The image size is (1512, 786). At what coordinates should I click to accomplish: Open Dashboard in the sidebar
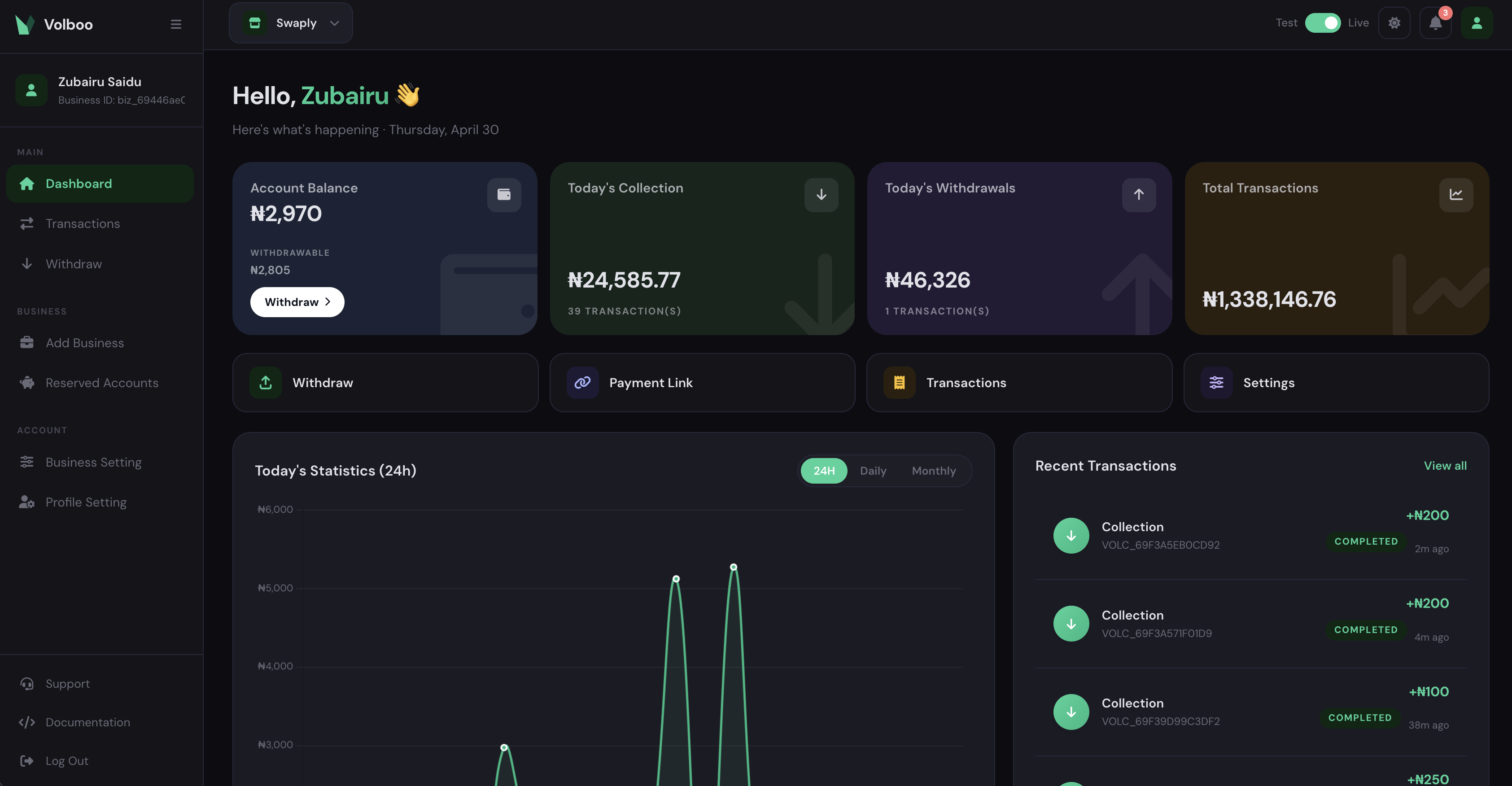pos(100,184)
